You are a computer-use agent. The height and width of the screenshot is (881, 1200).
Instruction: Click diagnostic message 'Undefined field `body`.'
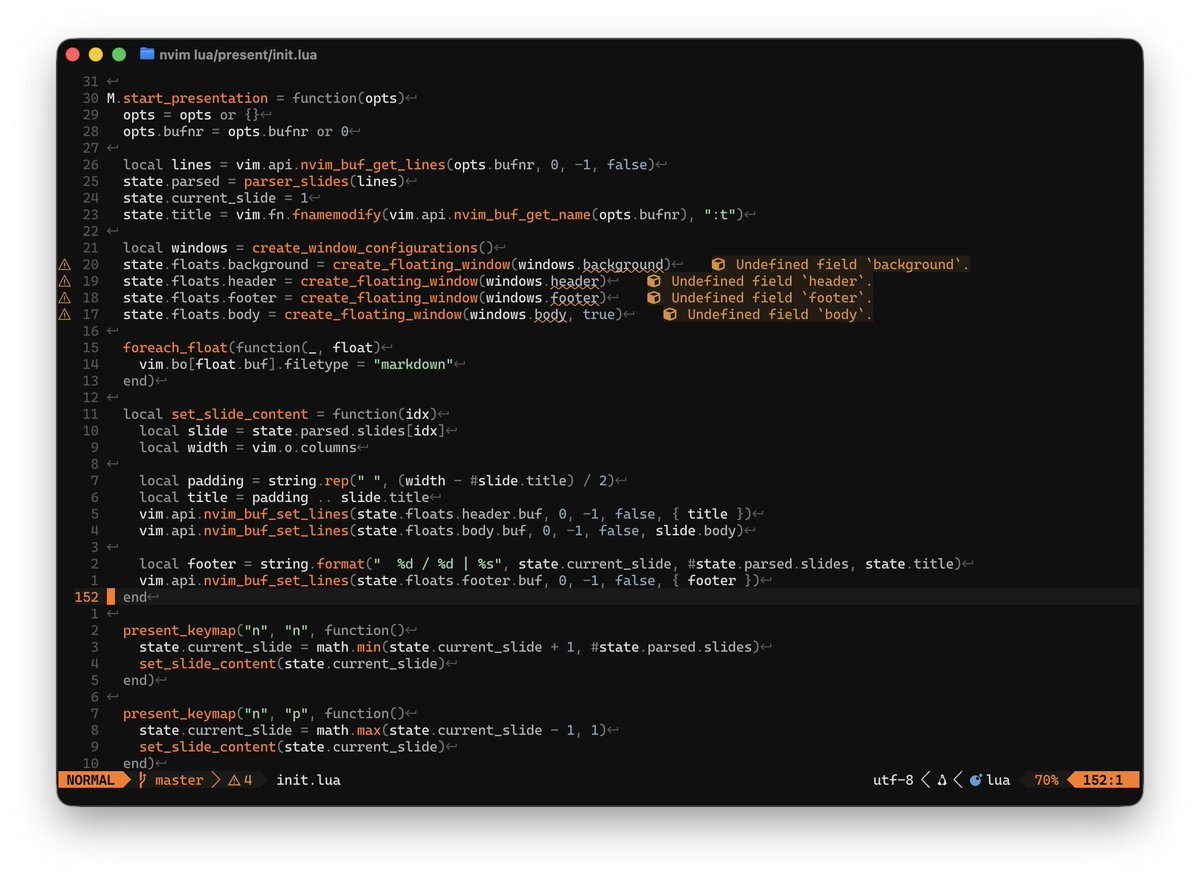tap(780, 314)
